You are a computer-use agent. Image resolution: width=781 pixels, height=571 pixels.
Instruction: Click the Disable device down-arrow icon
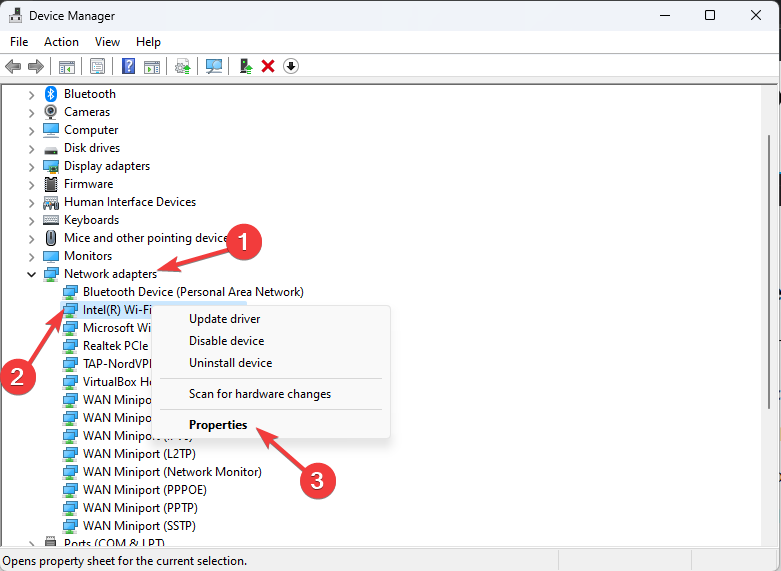pyautogui.click(x=291, y=66)
